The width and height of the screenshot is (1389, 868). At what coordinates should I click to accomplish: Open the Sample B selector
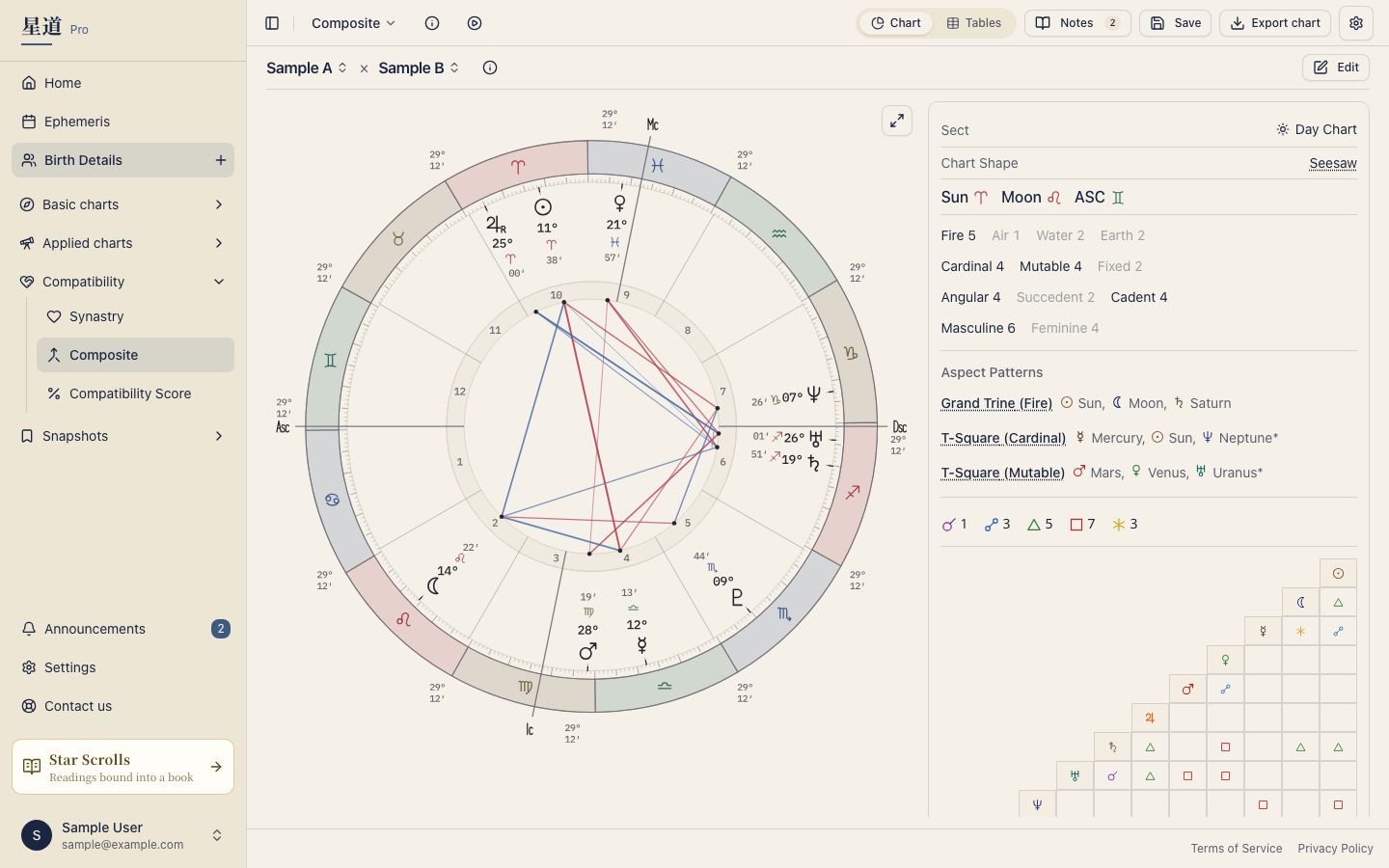pos(419,68)
